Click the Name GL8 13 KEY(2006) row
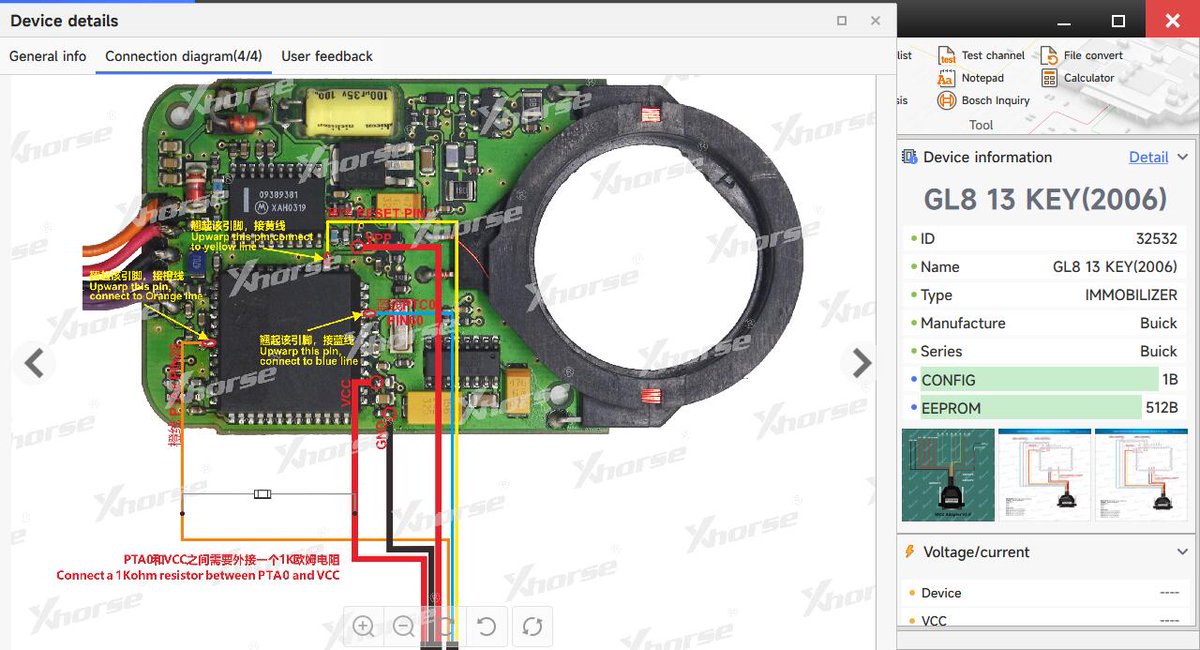This screenshot has width=1200, height=650. 1045,267
